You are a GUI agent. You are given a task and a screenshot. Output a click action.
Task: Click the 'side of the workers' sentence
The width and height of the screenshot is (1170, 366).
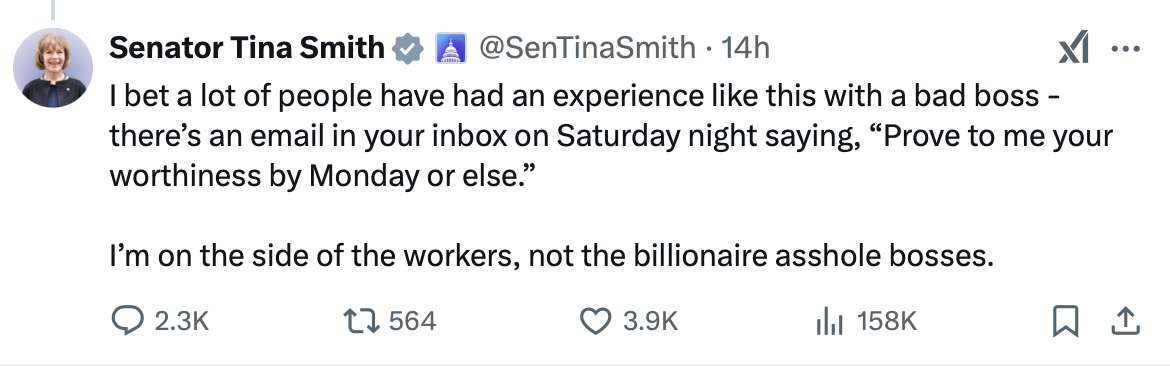click(x=551, y=256)
